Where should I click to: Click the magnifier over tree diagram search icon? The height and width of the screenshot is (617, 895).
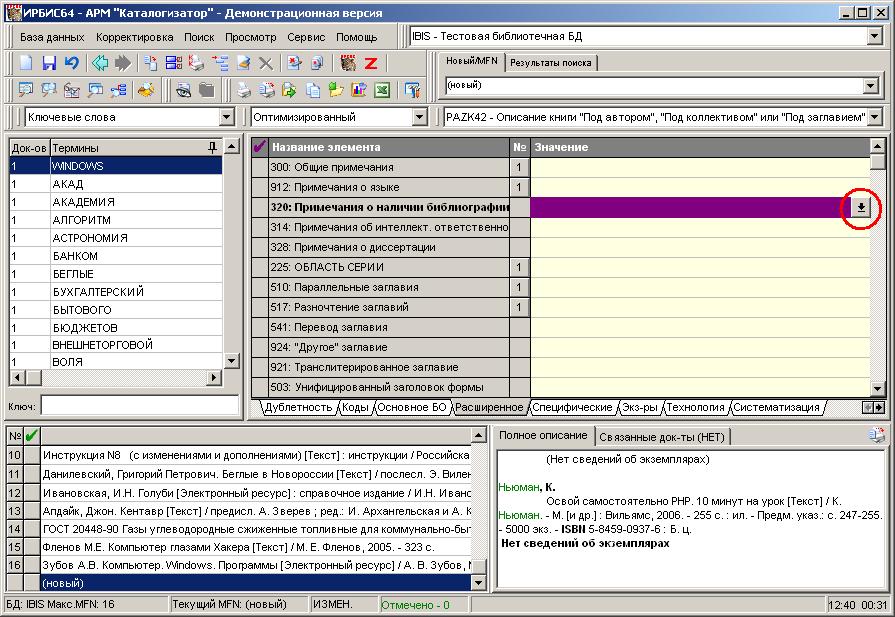[x=118, y=90]
